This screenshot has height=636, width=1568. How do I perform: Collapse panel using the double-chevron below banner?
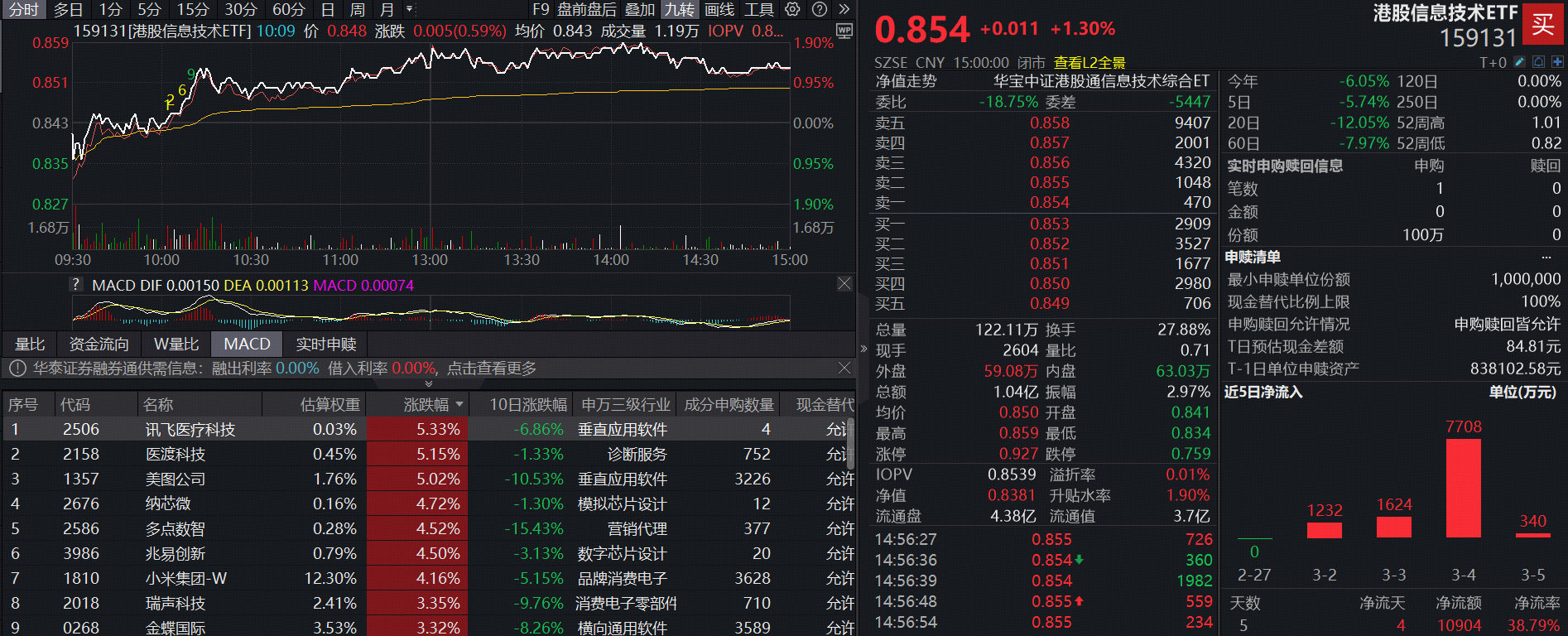tap(428, 383)
